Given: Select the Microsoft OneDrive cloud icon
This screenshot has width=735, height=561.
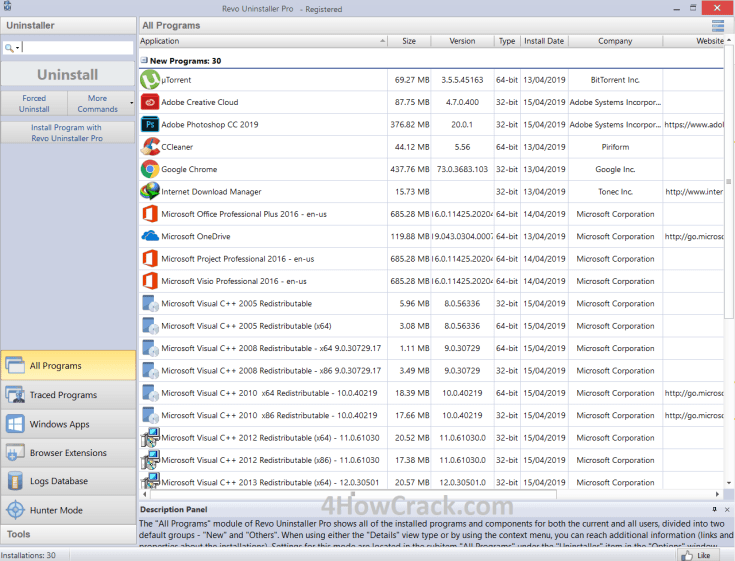Looking at the screenshot, I should [150, 236].
